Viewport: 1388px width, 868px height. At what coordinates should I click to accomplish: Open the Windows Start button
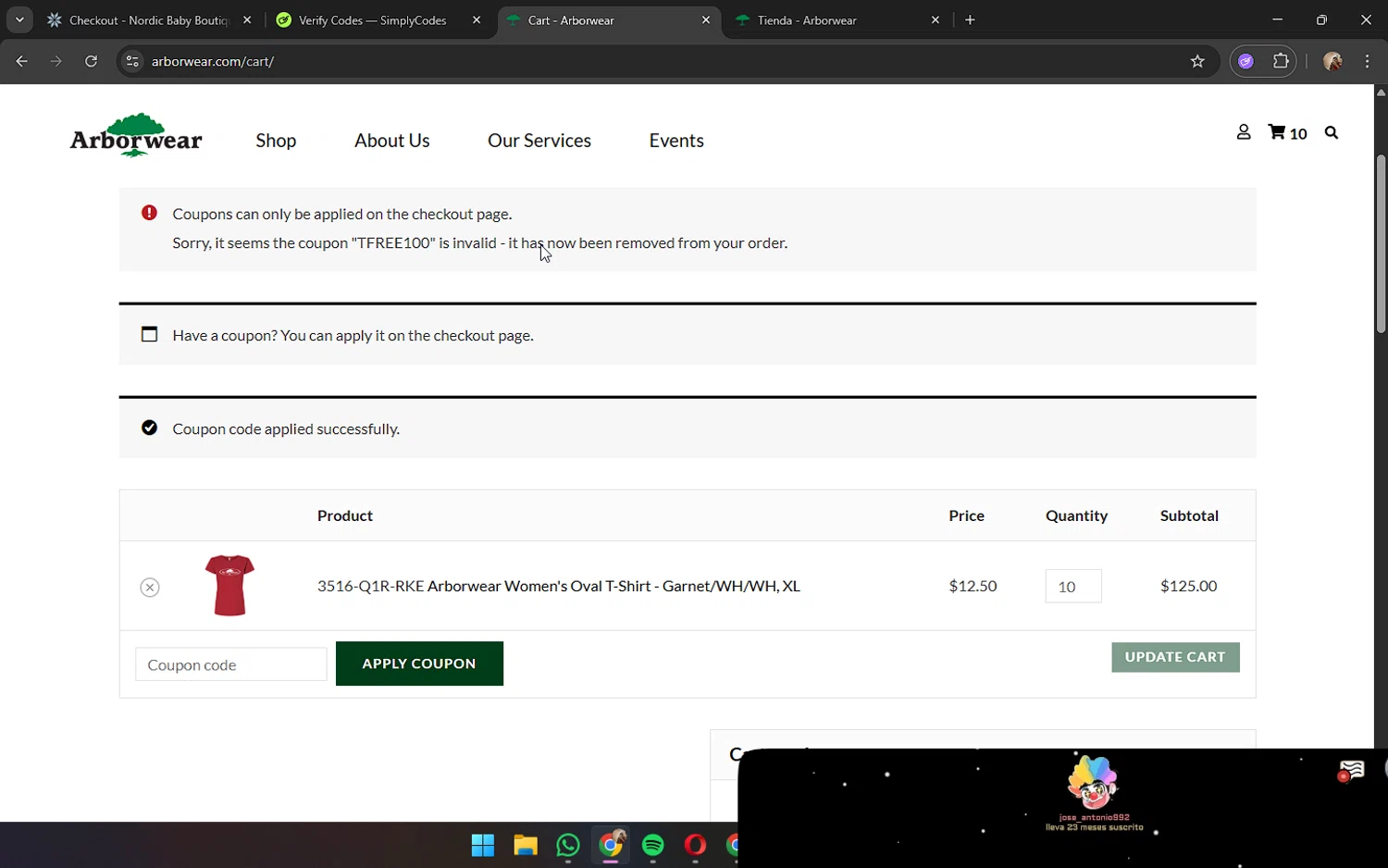(483, 845)
